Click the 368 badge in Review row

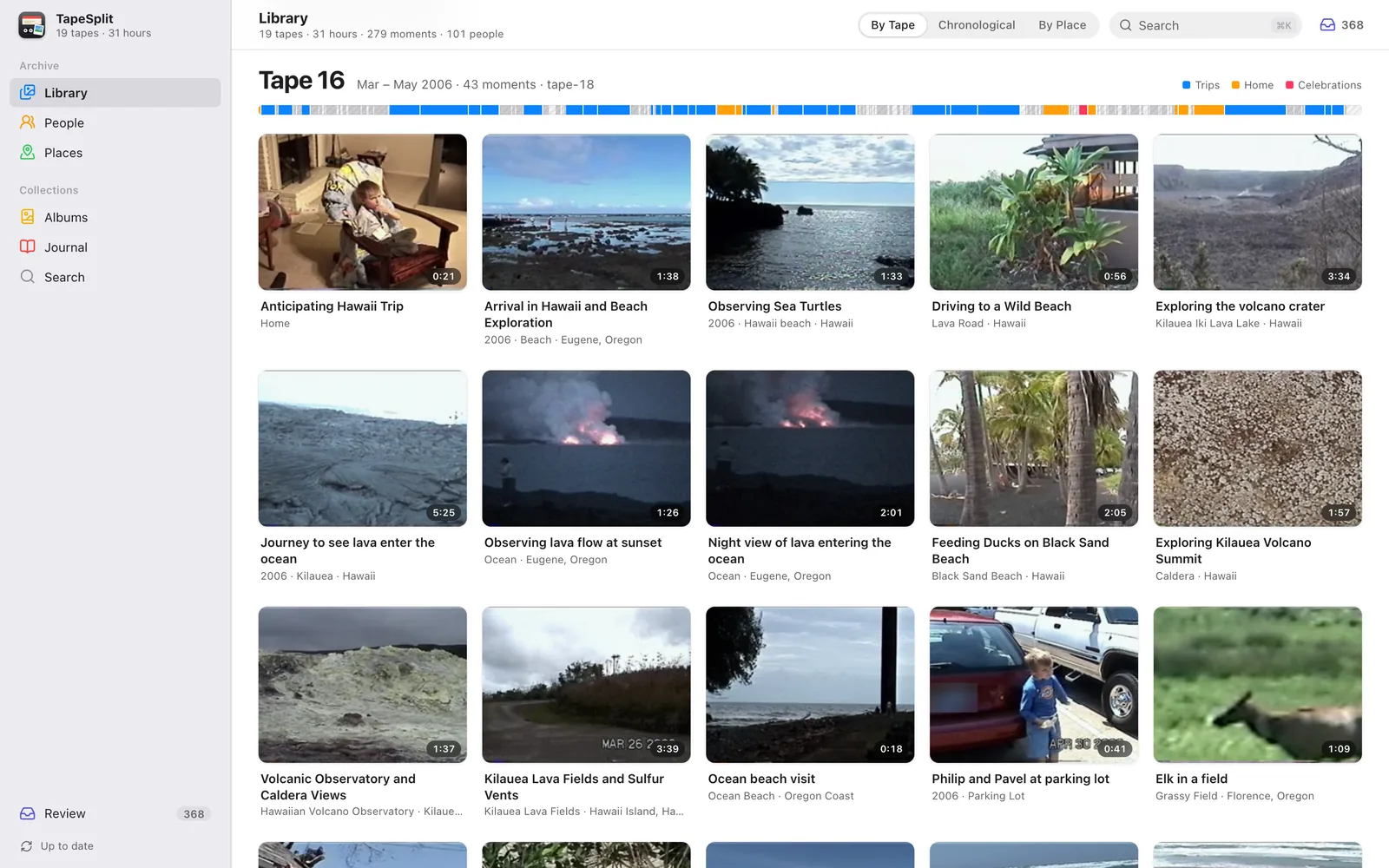pos(194,814)
